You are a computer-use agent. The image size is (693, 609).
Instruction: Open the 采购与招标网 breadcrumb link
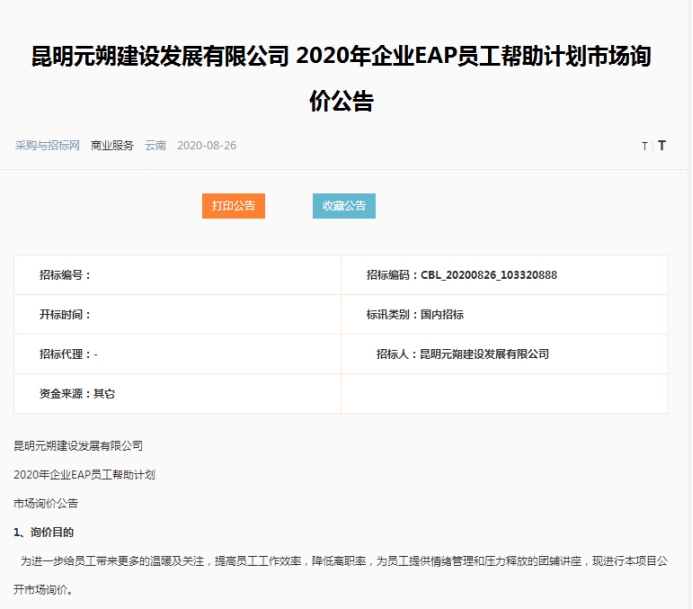click(47, 145)
